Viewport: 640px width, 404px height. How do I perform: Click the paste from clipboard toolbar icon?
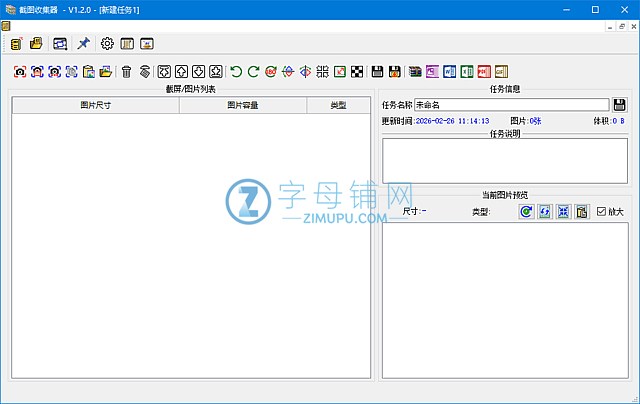(88, 71)
